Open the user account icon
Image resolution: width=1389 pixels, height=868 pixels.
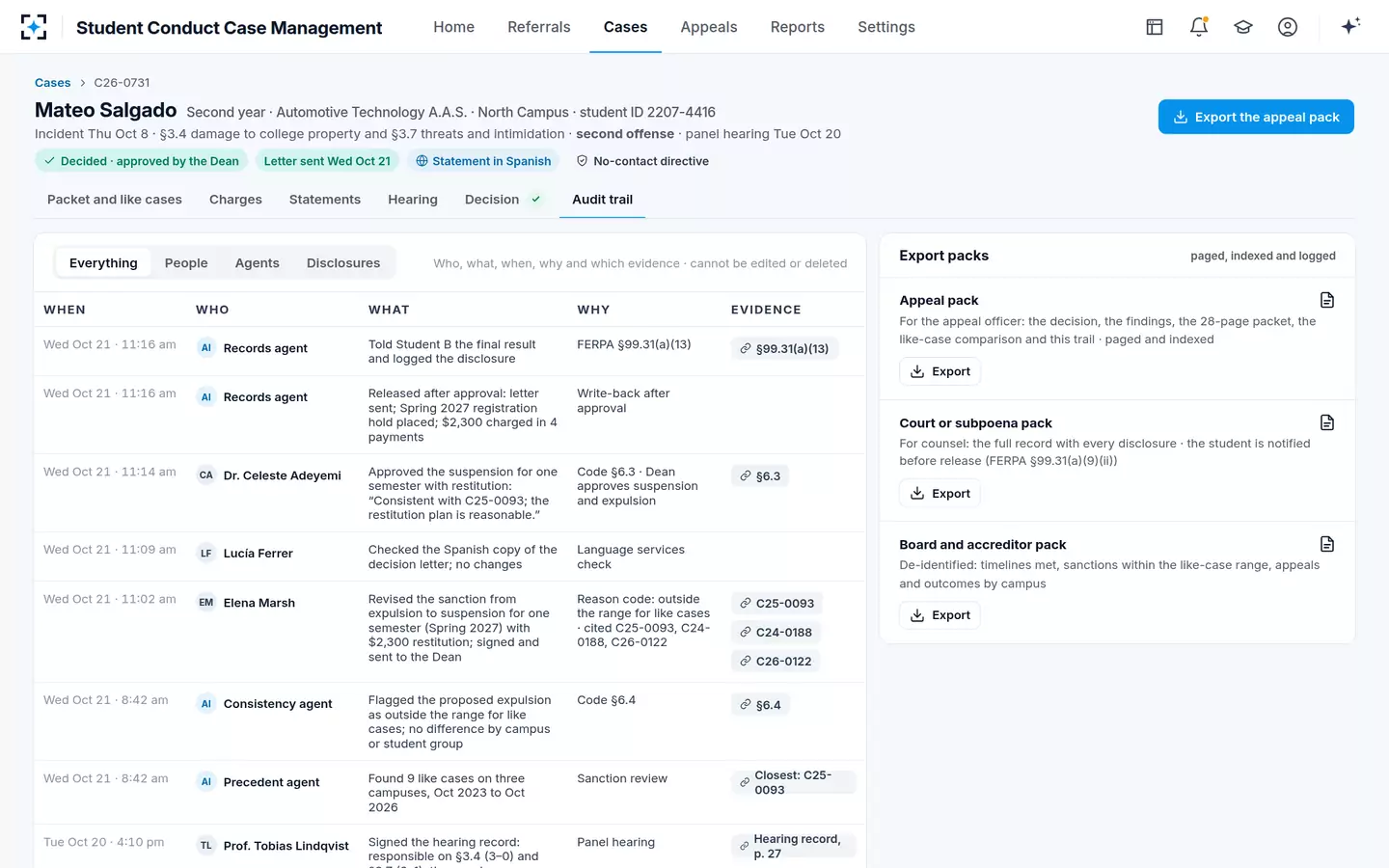(1288, 27)
